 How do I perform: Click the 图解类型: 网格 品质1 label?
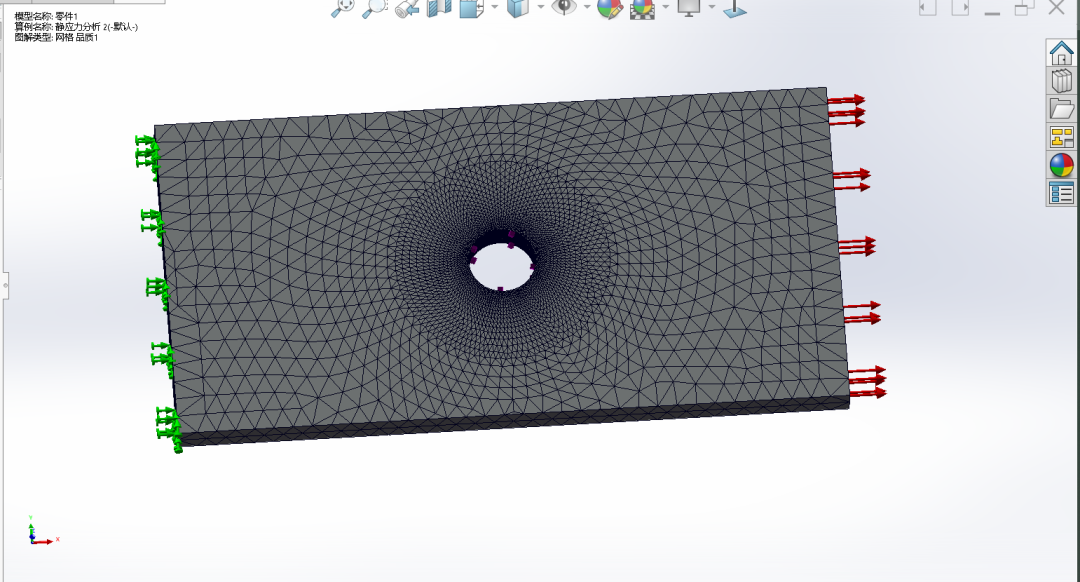click(x=56, y=38)
